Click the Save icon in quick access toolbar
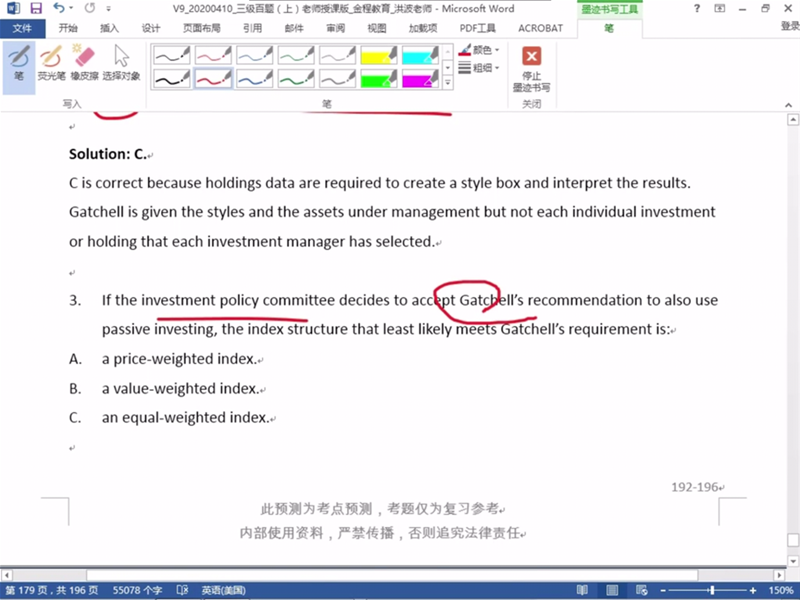 [x=36, y=9]
